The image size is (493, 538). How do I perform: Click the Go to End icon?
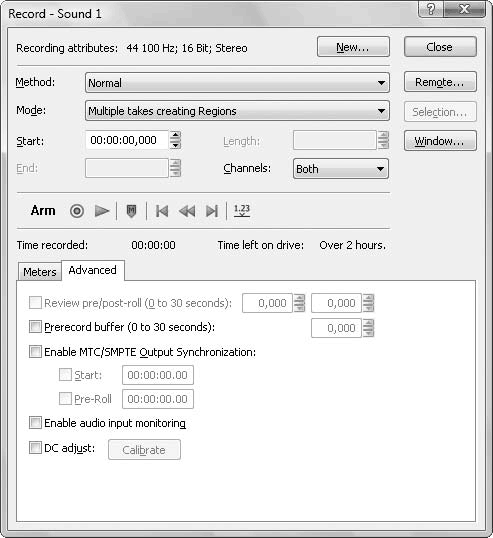coord(212,211)
